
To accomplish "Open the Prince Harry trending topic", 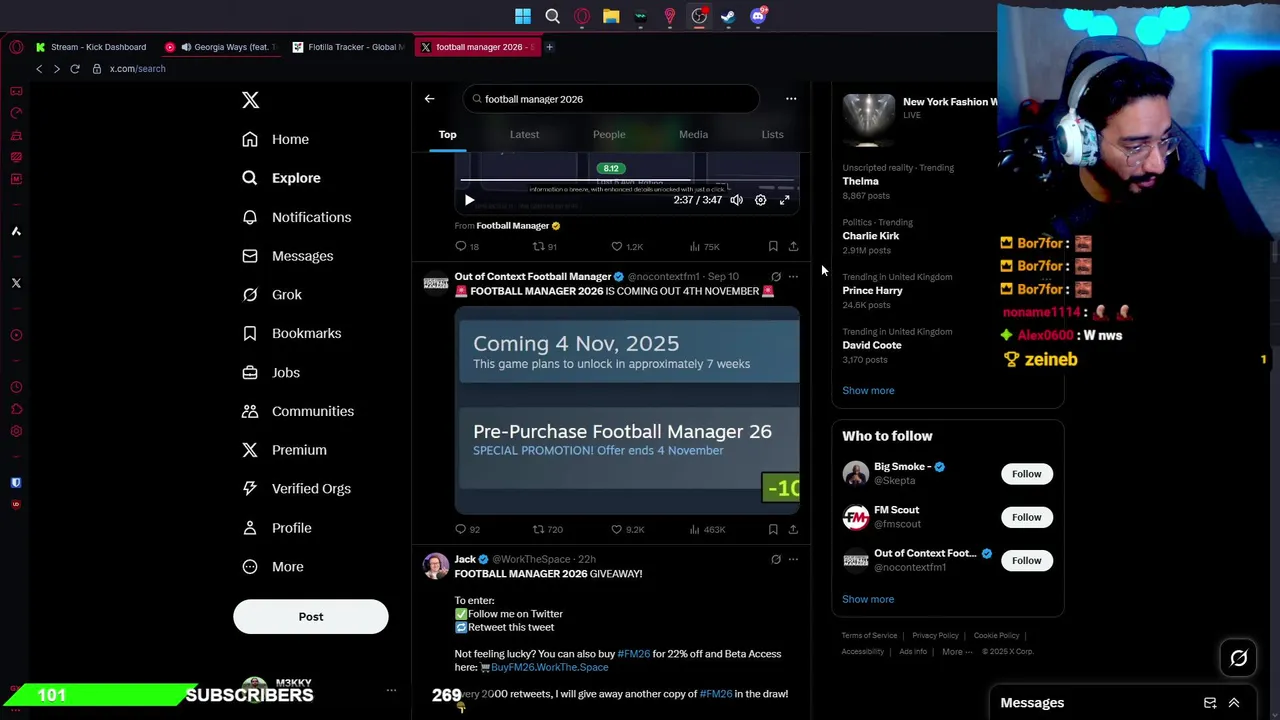I will 872,290.
